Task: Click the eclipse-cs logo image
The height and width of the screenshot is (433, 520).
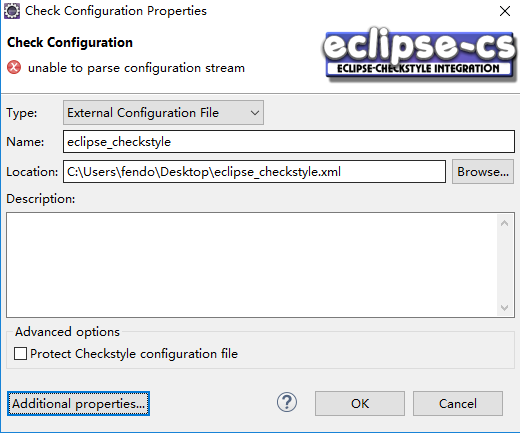Action: (420, 53)
